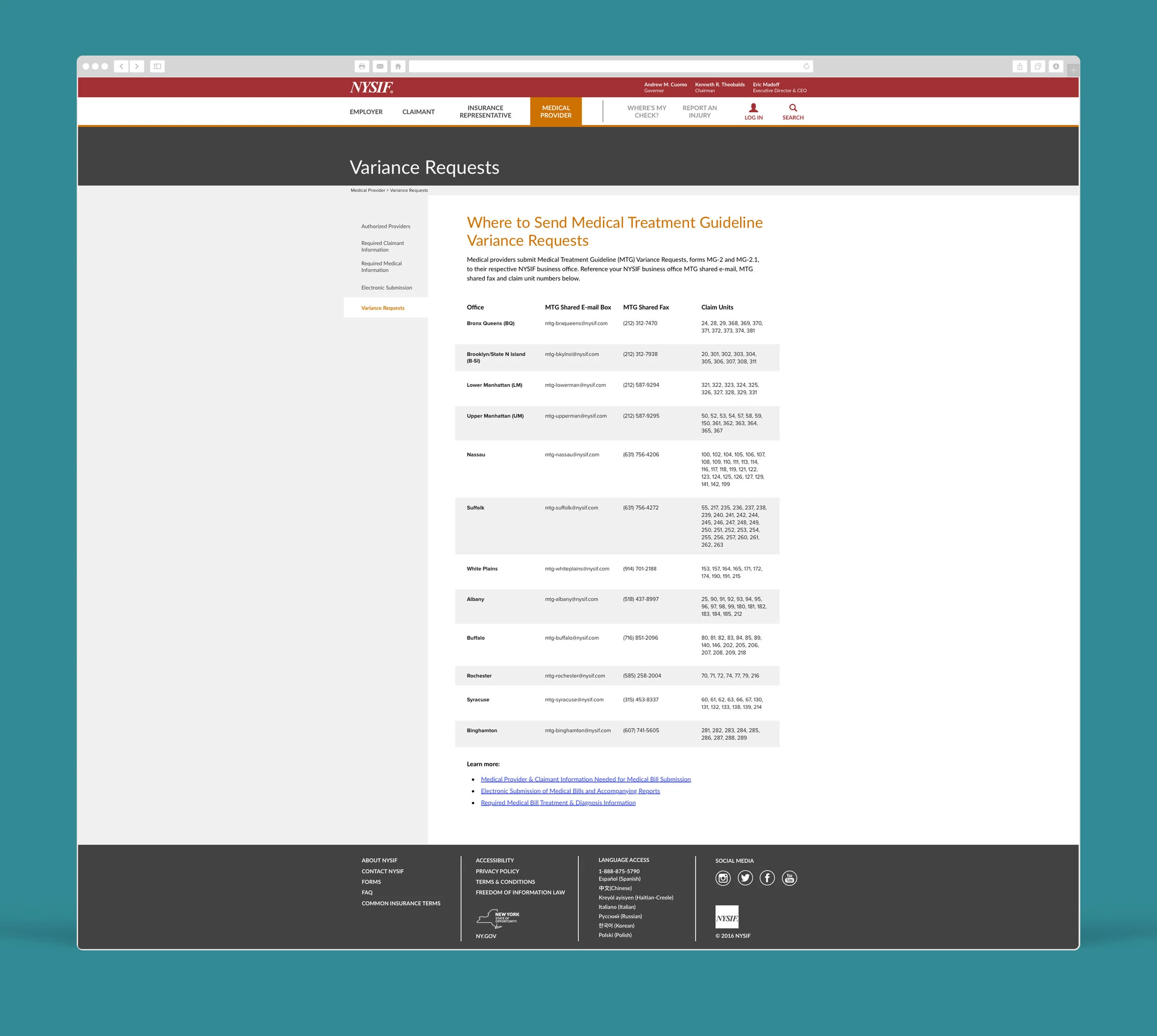1157x1036 pixels.
Task: Click the home icon in browser toolbar
Action: (x=398, y=67)
